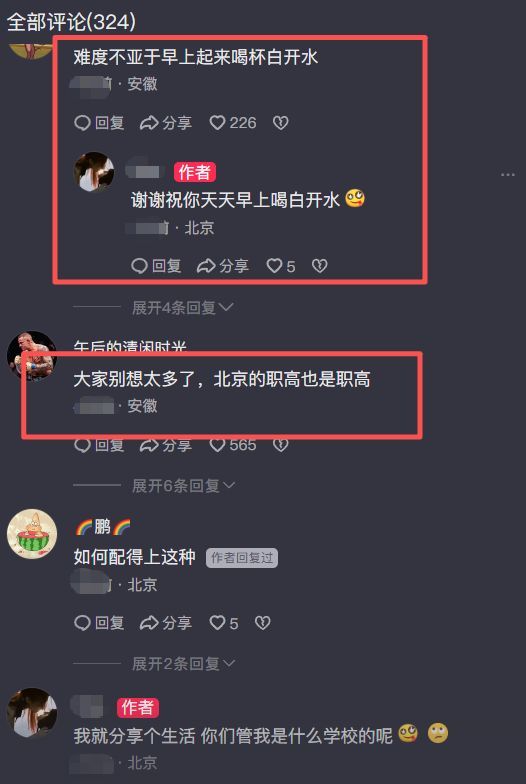The width and height of the screenshot is (526, 784).
Task: Share the author's 谢谢祝你 reply
Action: coord(222,266)
